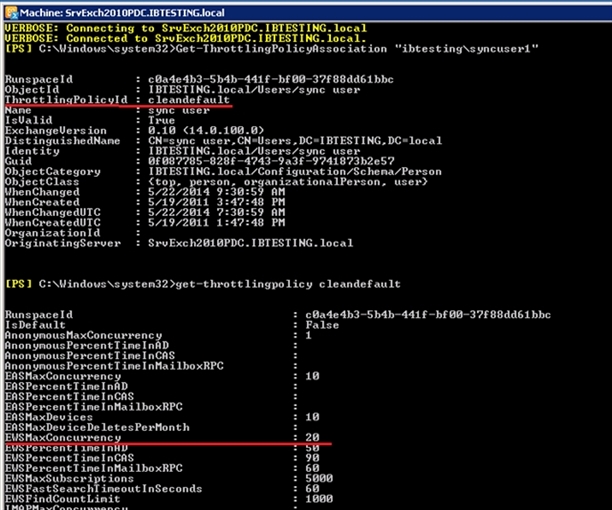Click the WhenChanged value '5/22/2014 9:30:59 AM'
612x510 pixels.
216,192
